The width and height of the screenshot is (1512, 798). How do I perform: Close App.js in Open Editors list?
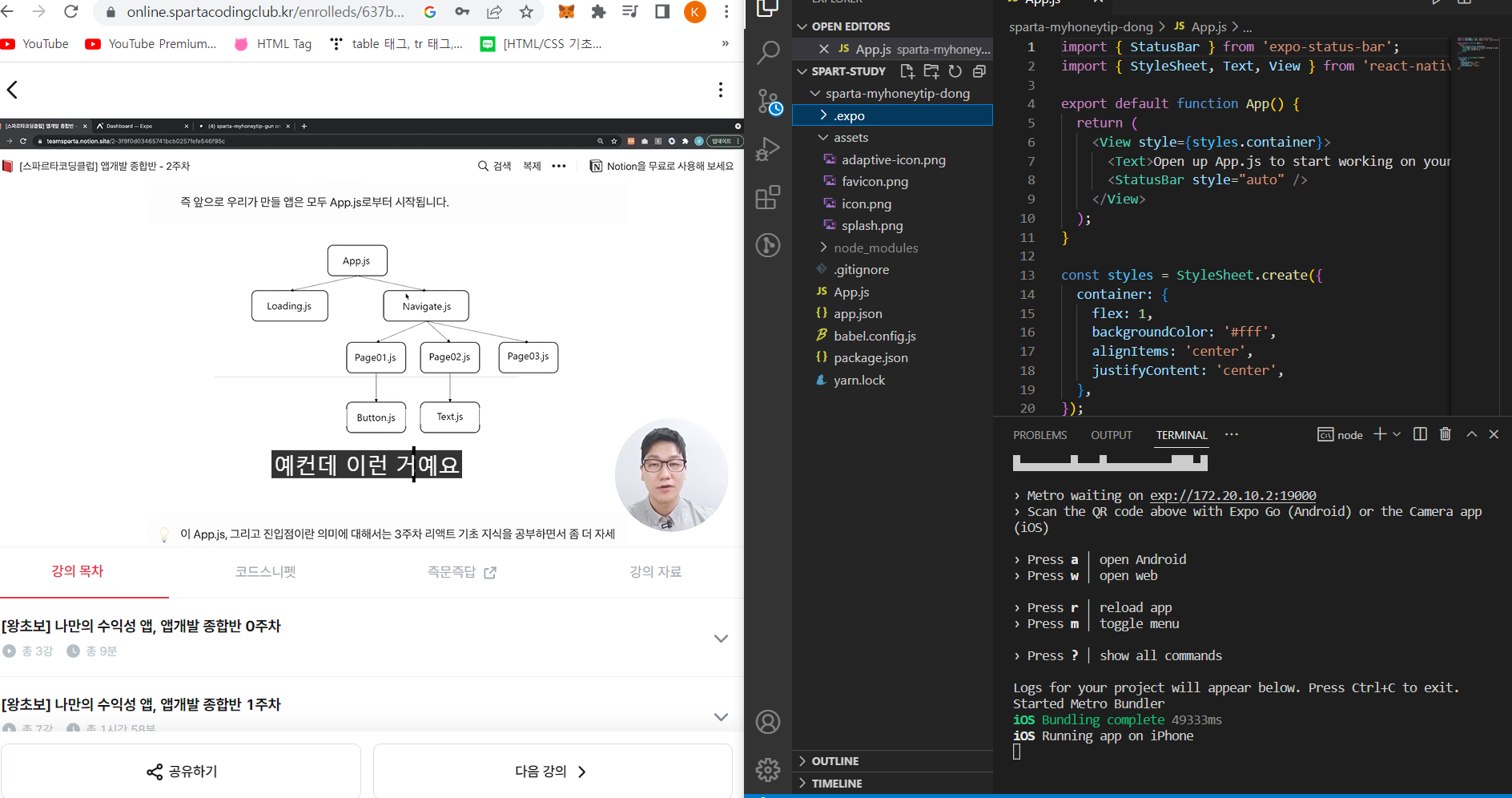click(824, 49)
